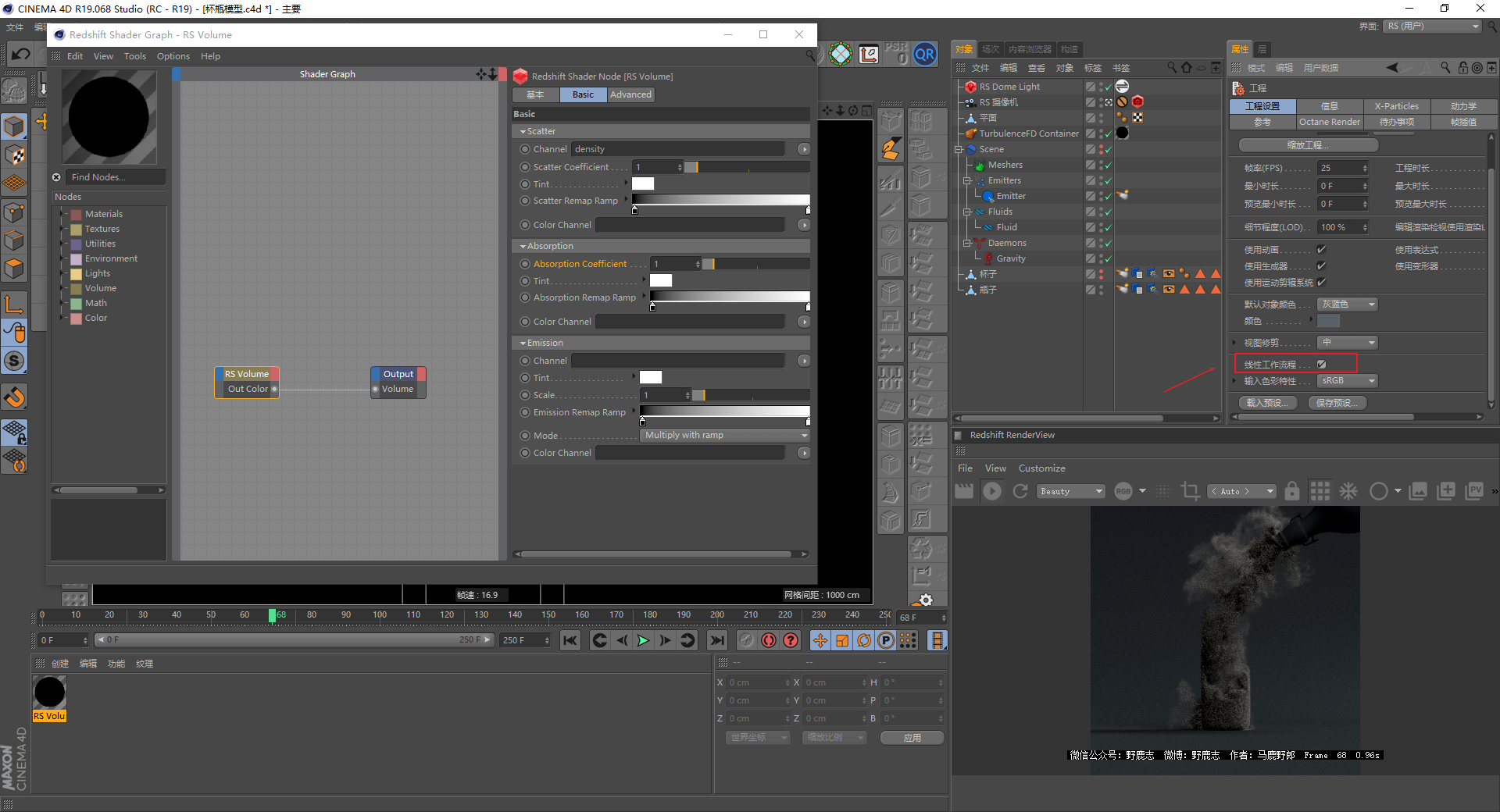Click the load preset button
1500x812 pixels.
pos(1267,403)
